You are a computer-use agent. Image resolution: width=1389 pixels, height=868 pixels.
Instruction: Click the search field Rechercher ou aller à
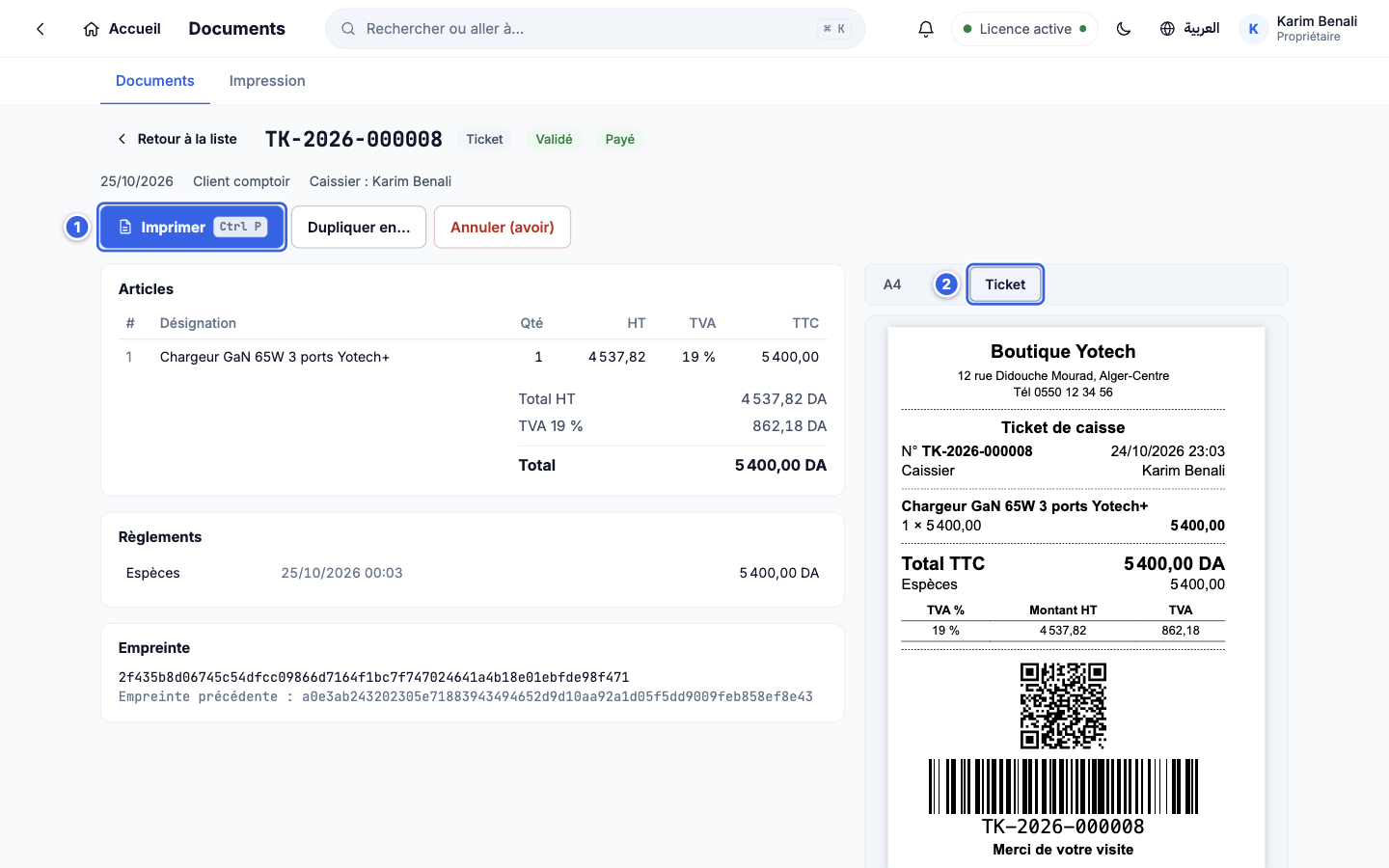595,29
